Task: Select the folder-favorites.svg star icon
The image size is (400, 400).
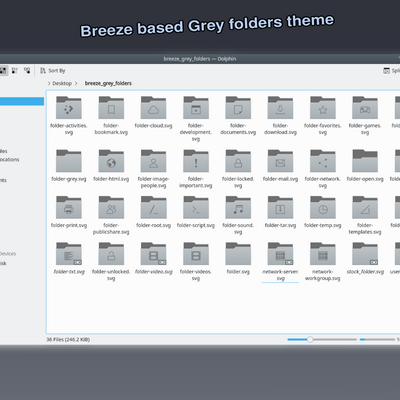Action: click(323, 108)
